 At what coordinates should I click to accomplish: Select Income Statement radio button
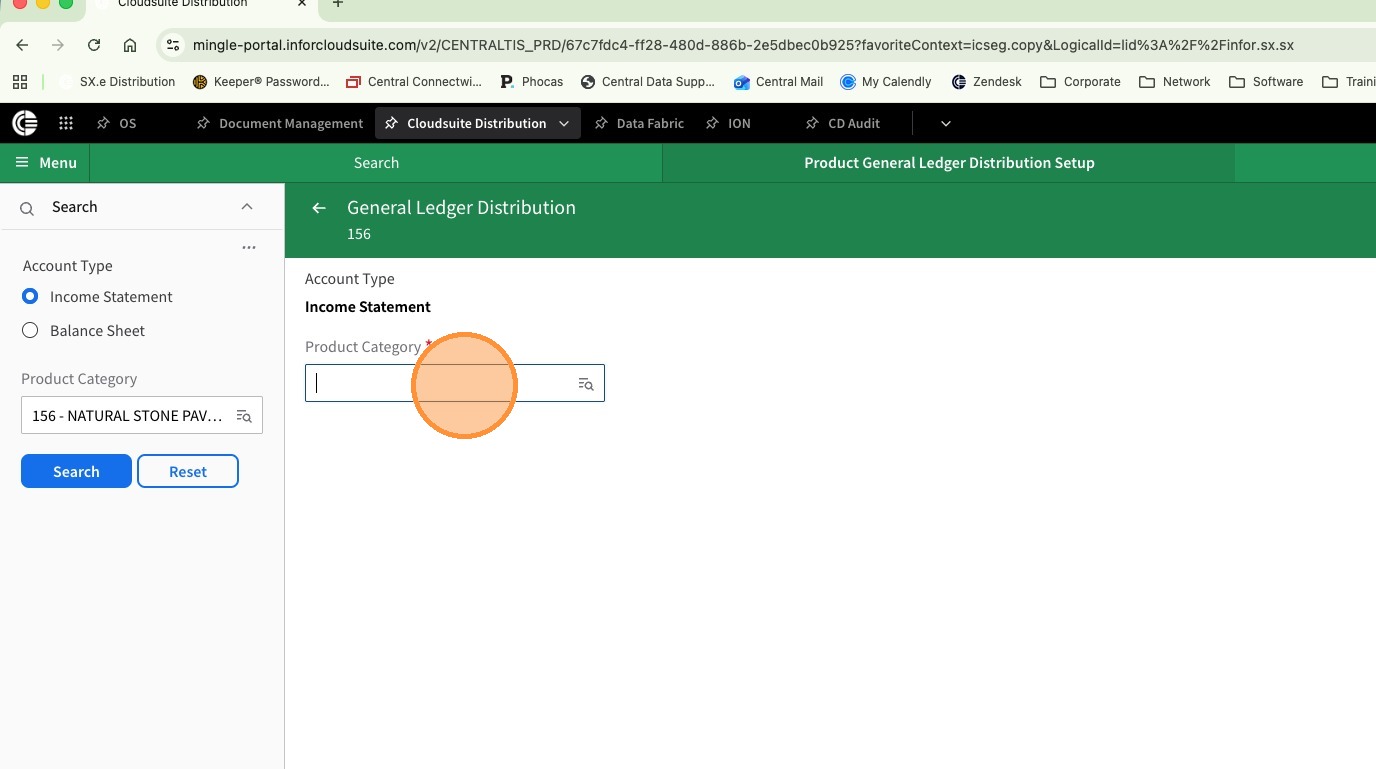point(30,297)
